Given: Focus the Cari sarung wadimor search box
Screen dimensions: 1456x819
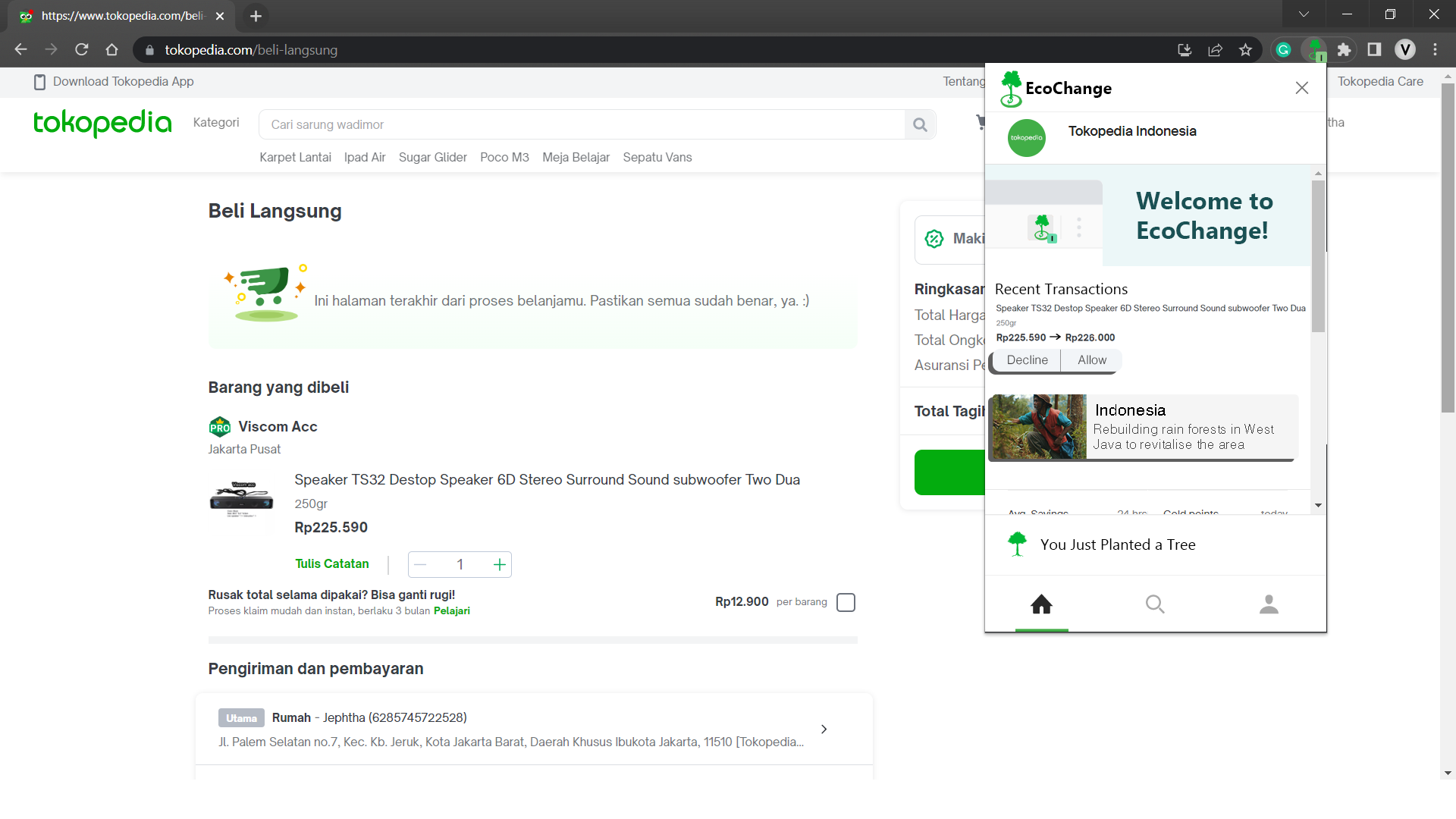Looking at the screenshot, I should click(582, 124).
